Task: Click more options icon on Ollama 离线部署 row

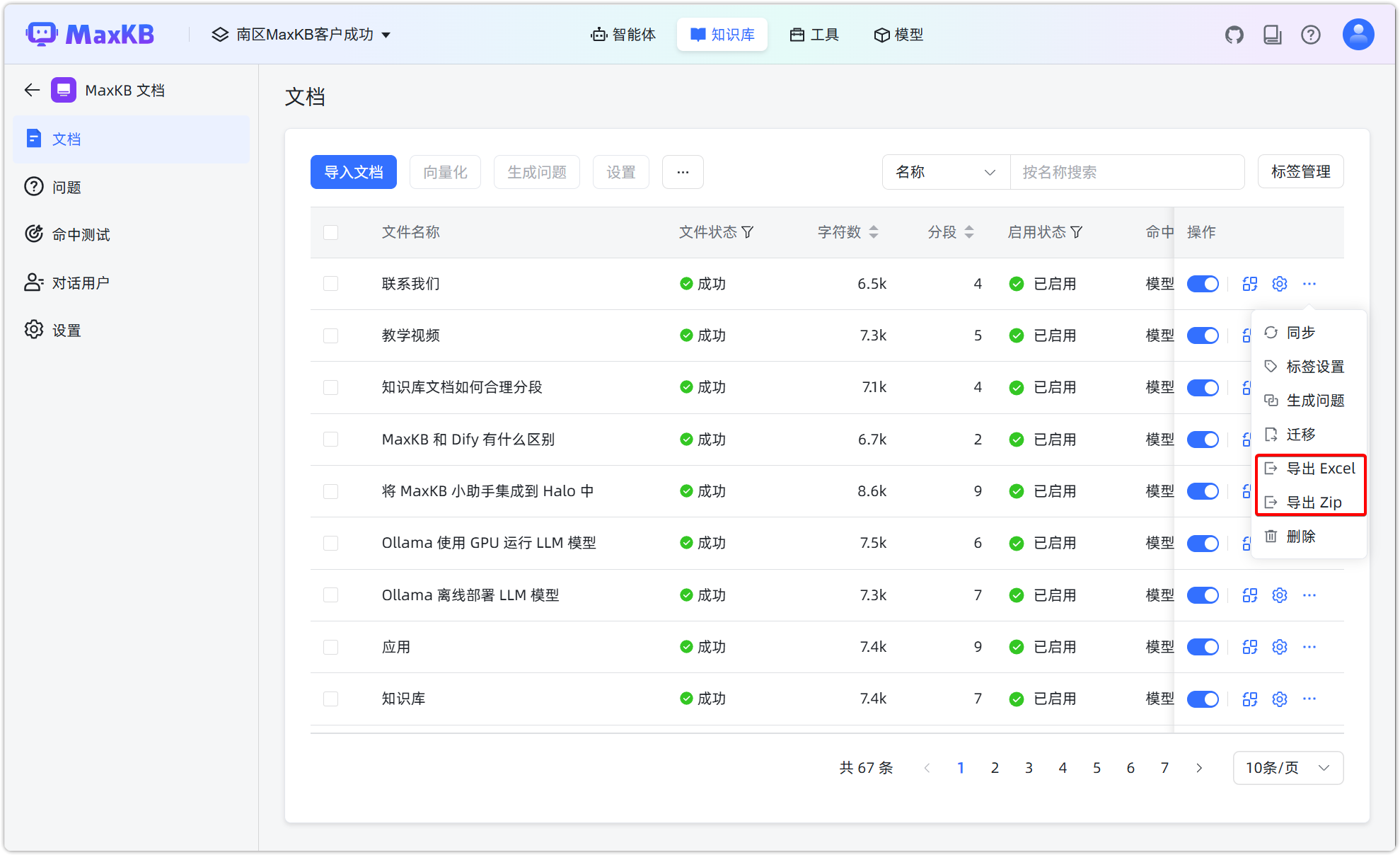Action: (x=1309, y=595)
